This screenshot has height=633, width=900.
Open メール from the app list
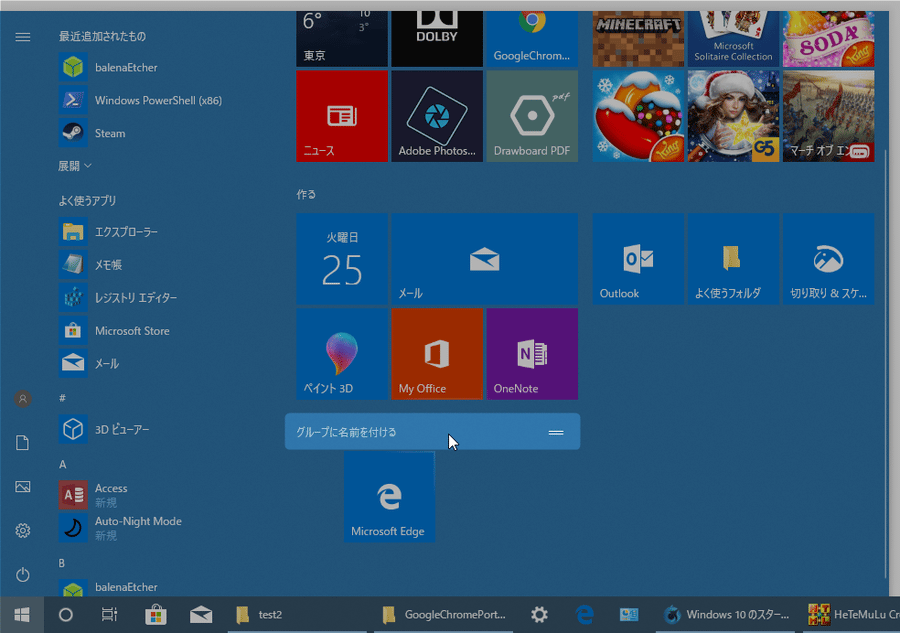[90, 363]
